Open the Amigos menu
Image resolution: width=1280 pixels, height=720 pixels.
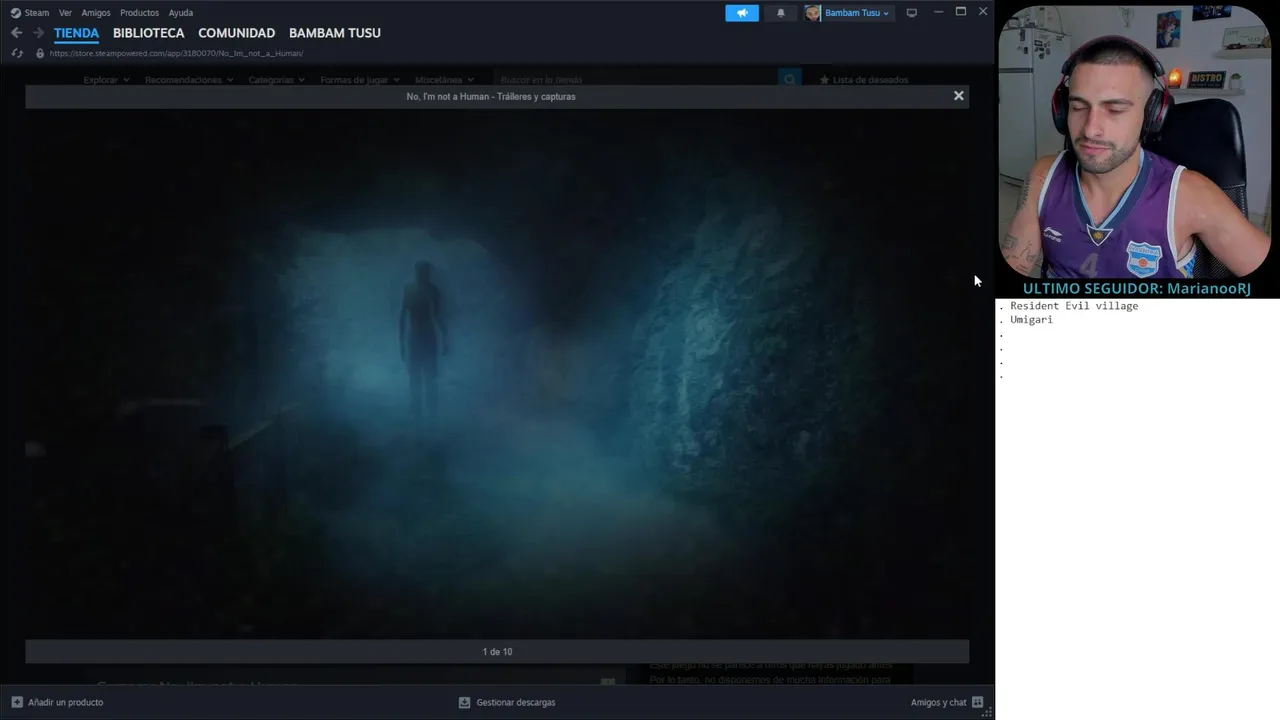(x=96, y=13)
